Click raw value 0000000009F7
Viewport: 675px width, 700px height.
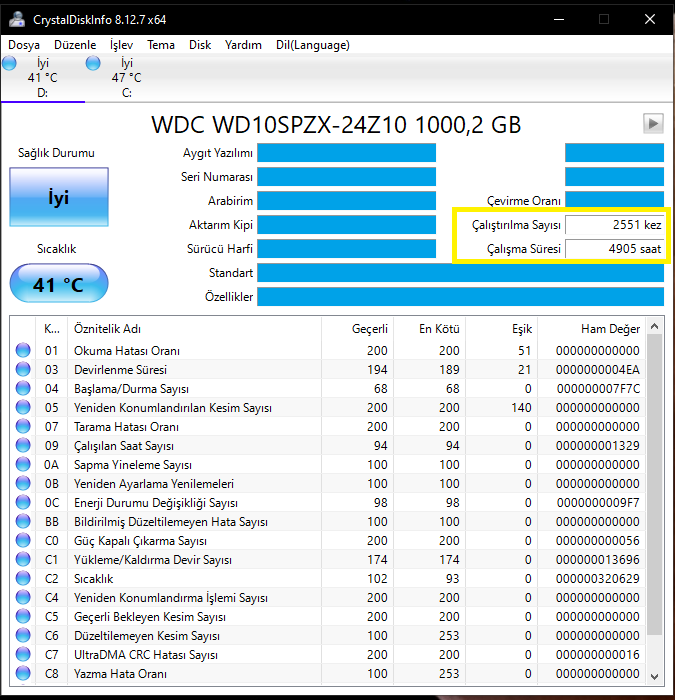598,503
